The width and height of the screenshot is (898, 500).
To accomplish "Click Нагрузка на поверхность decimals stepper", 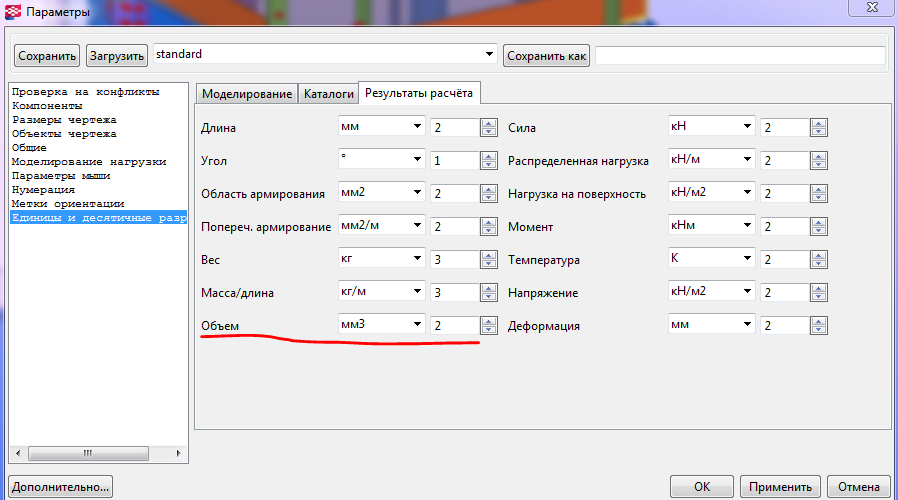I will point(819,194).
